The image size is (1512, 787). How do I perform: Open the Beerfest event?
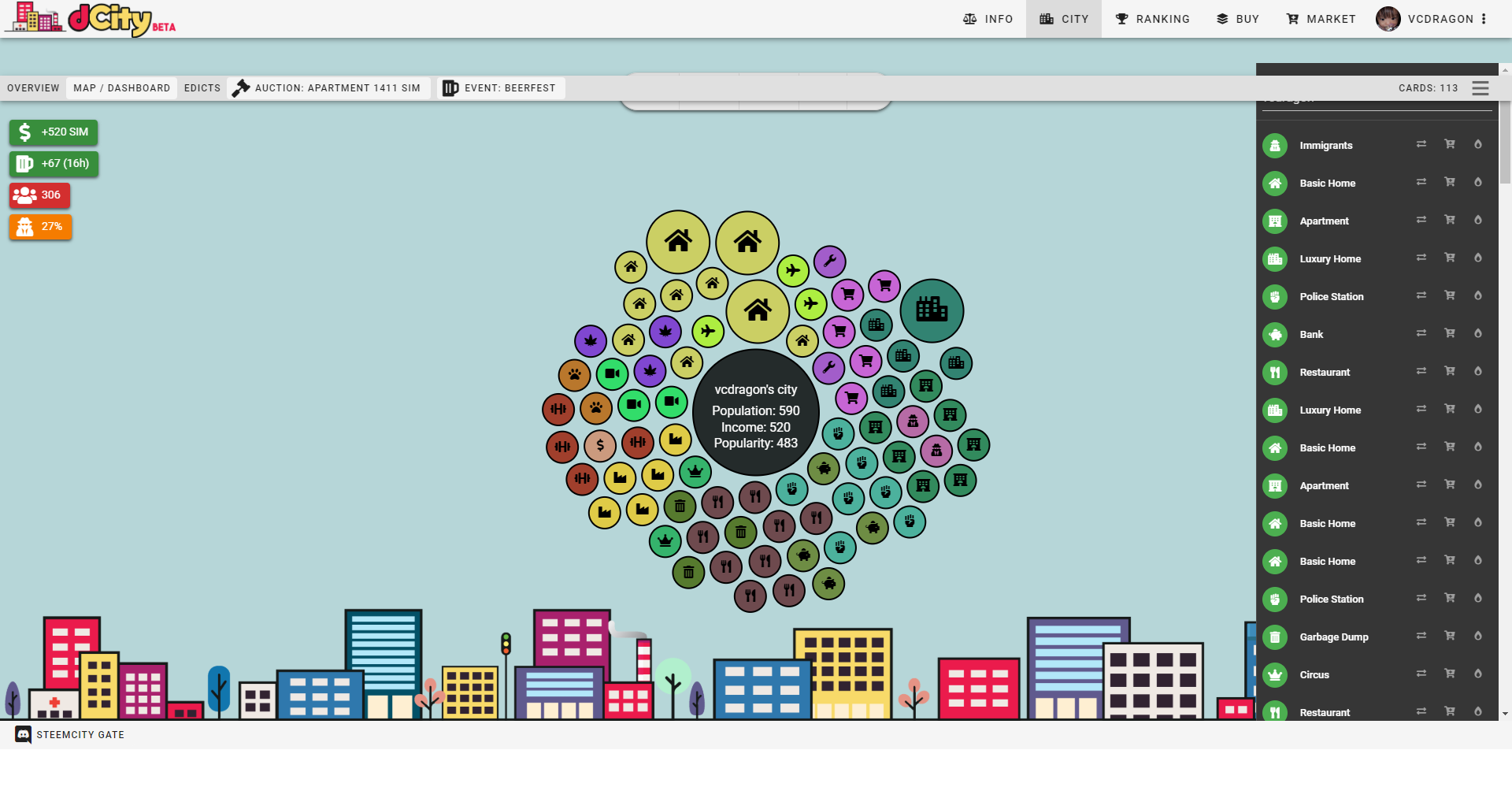(x=499, y=88)
